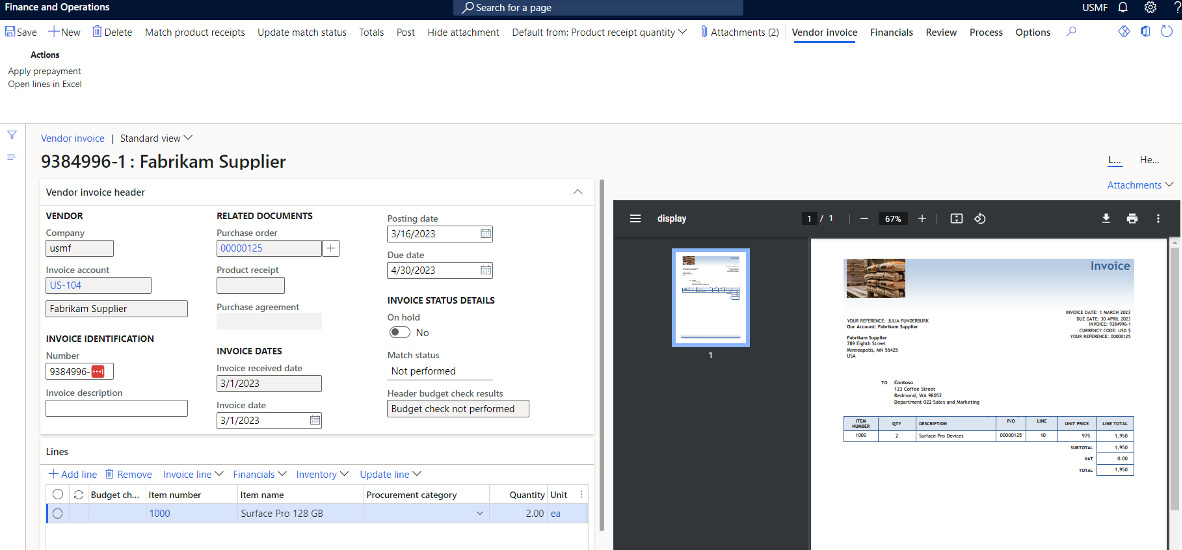The height and width of the screenshot is (550, 1182).
Task: Open the settings gear
Action: tap(1150, 8)
